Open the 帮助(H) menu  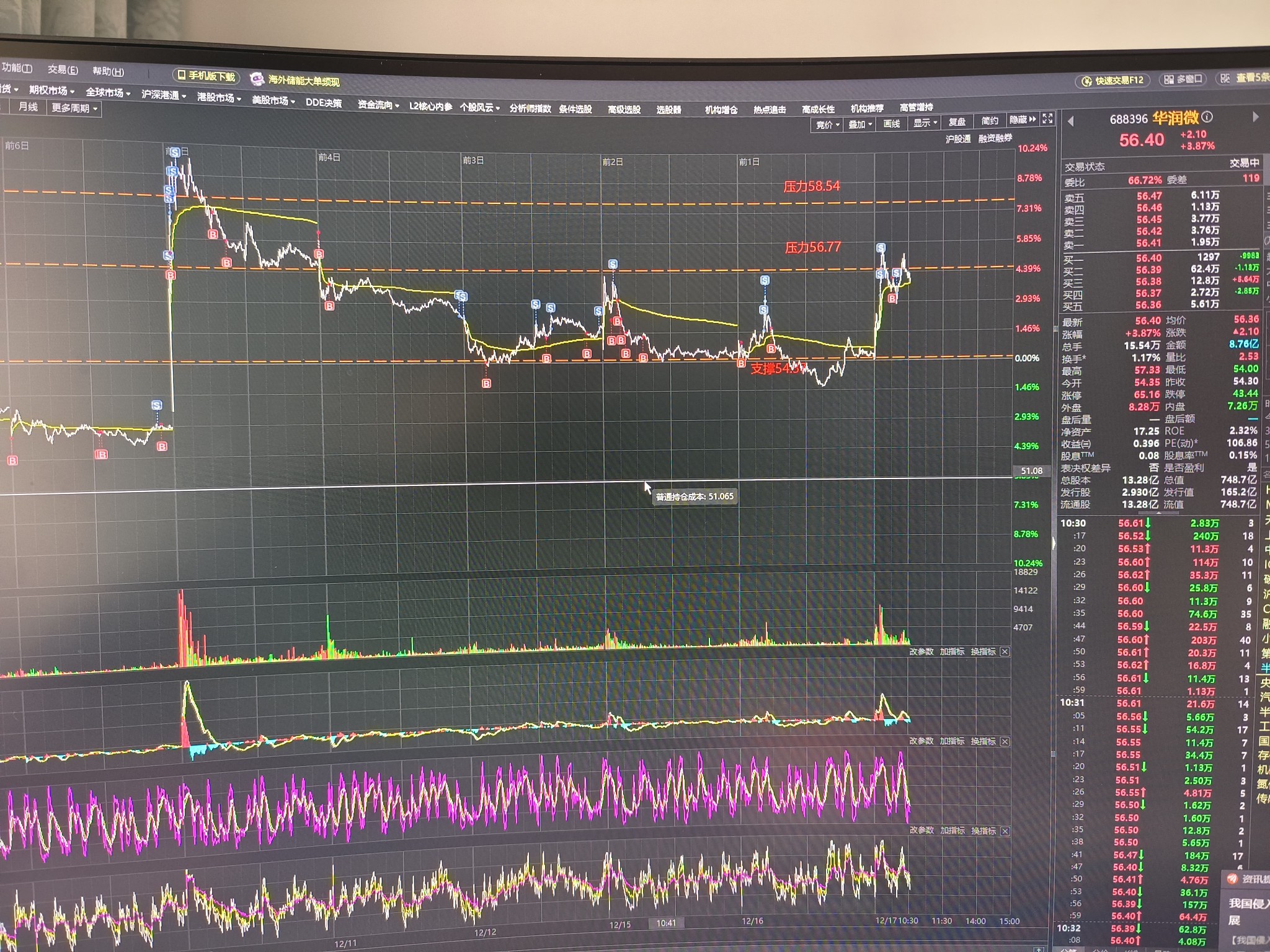108,72
